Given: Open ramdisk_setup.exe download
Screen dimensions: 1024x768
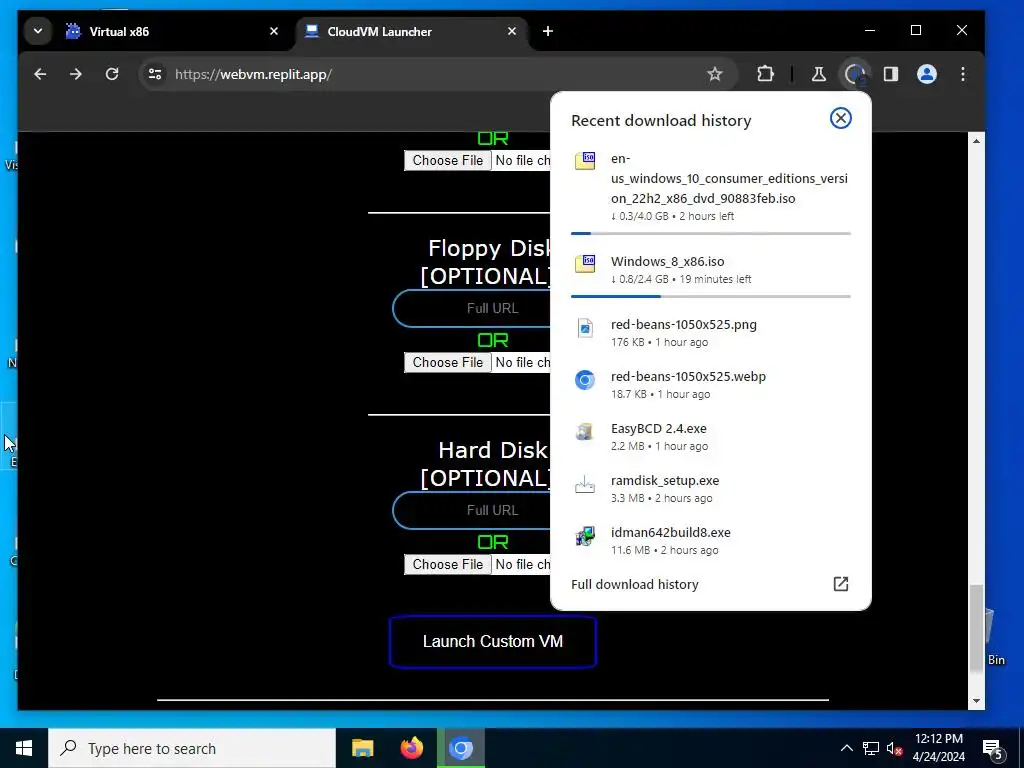Looking at the screenshot, I should coord(711,488).
